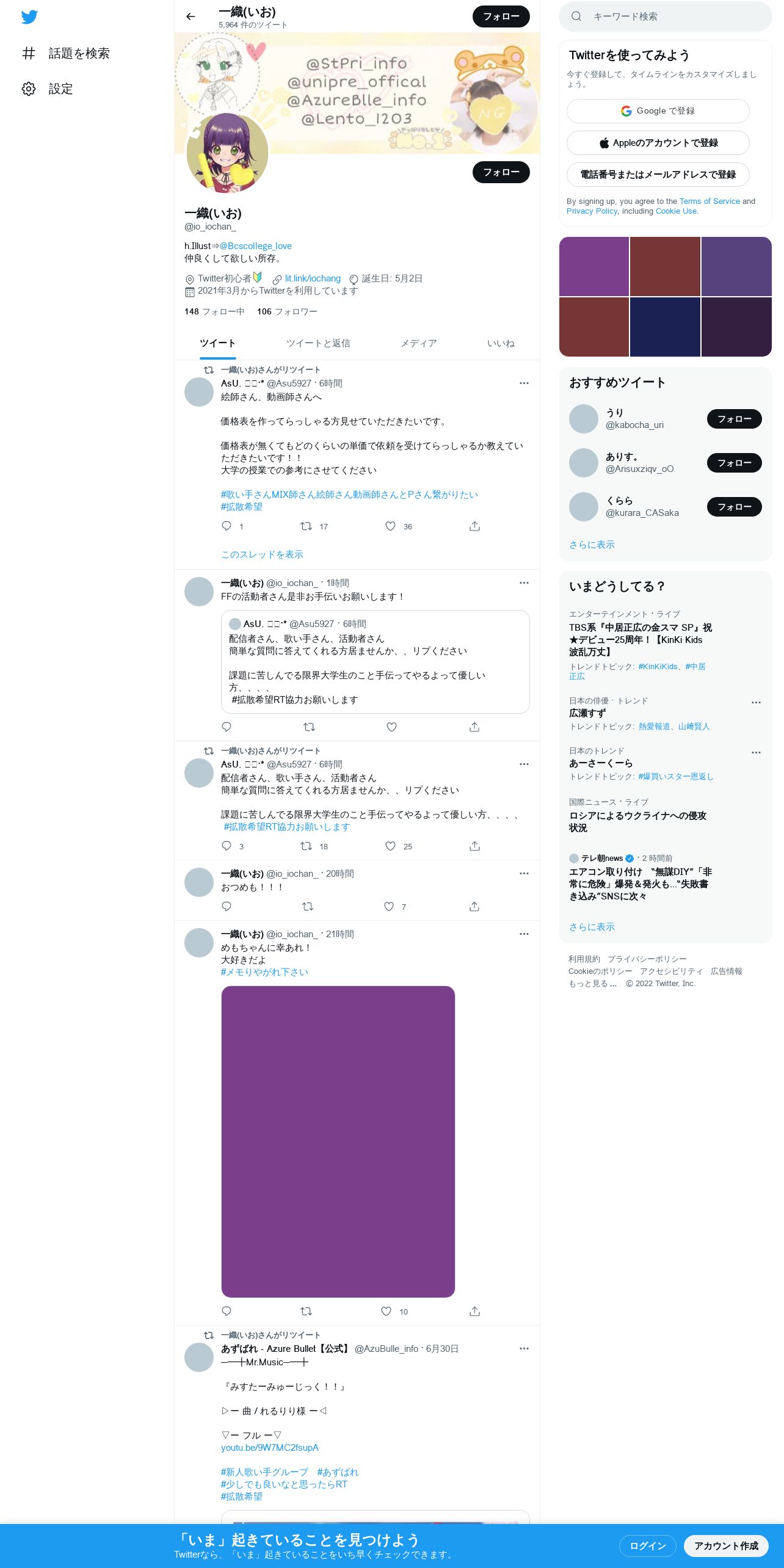Open the @Bcscollege_love profile link
784x1568 pixels.
point(256,246)
